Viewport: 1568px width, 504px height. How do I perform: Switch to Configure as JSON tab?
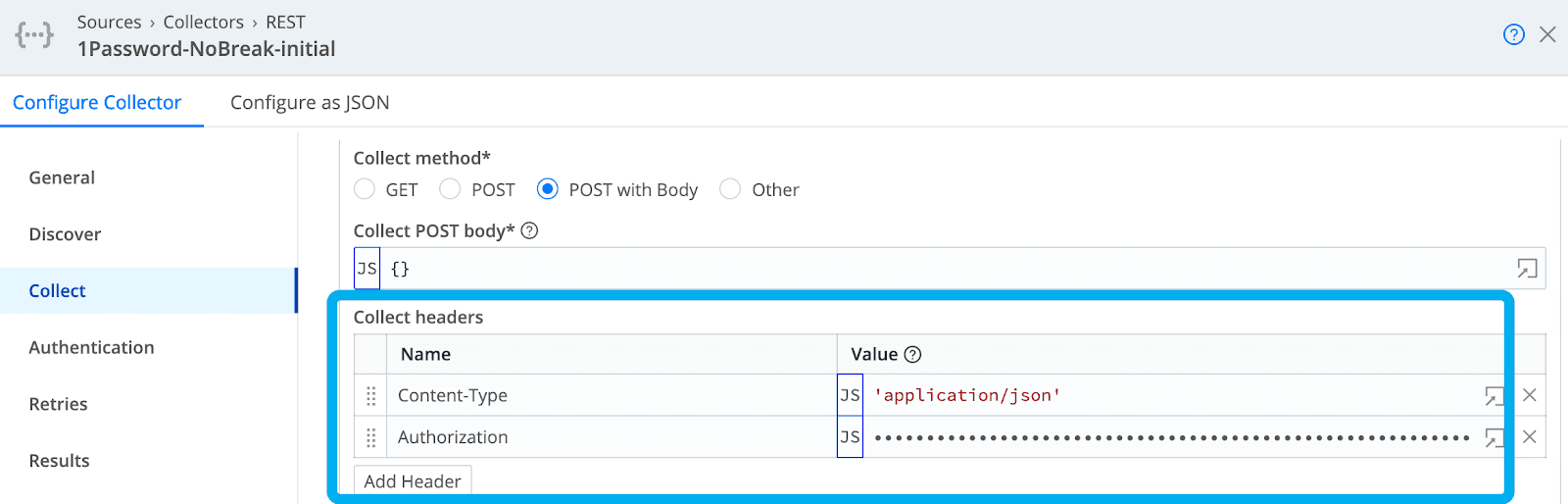coord(310,103)
